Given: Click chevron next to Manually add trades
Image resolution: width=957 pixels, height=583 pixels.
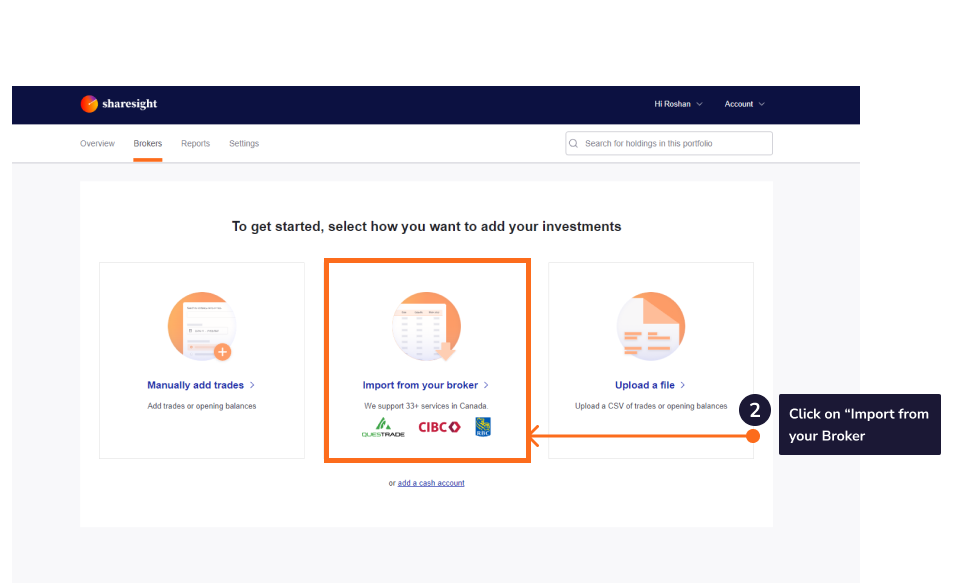Looking at the screenshot, I should (252, 385).
